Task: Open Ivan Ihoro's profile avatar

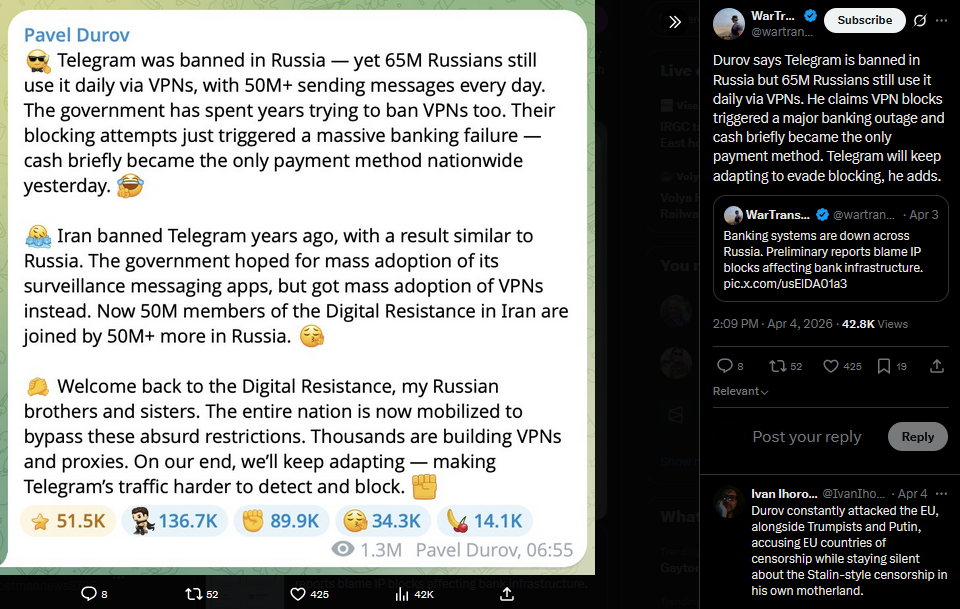Action: point(729,502)
